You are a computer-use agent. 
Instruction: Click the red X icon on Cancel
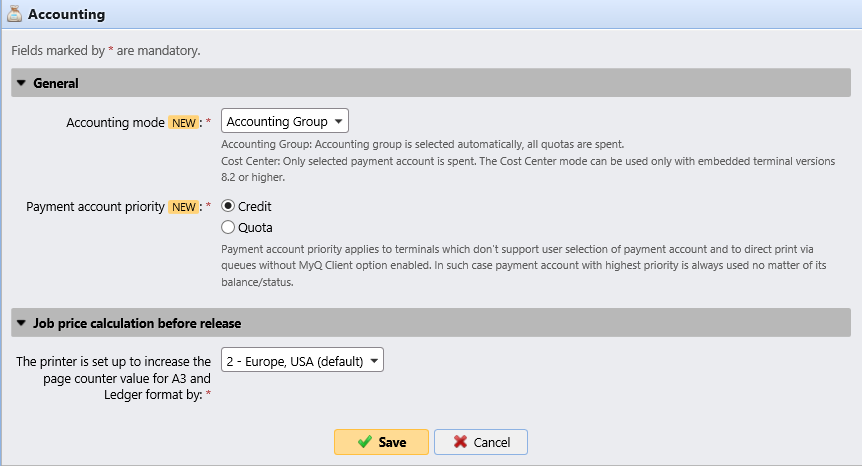click(x=459, y=442)
